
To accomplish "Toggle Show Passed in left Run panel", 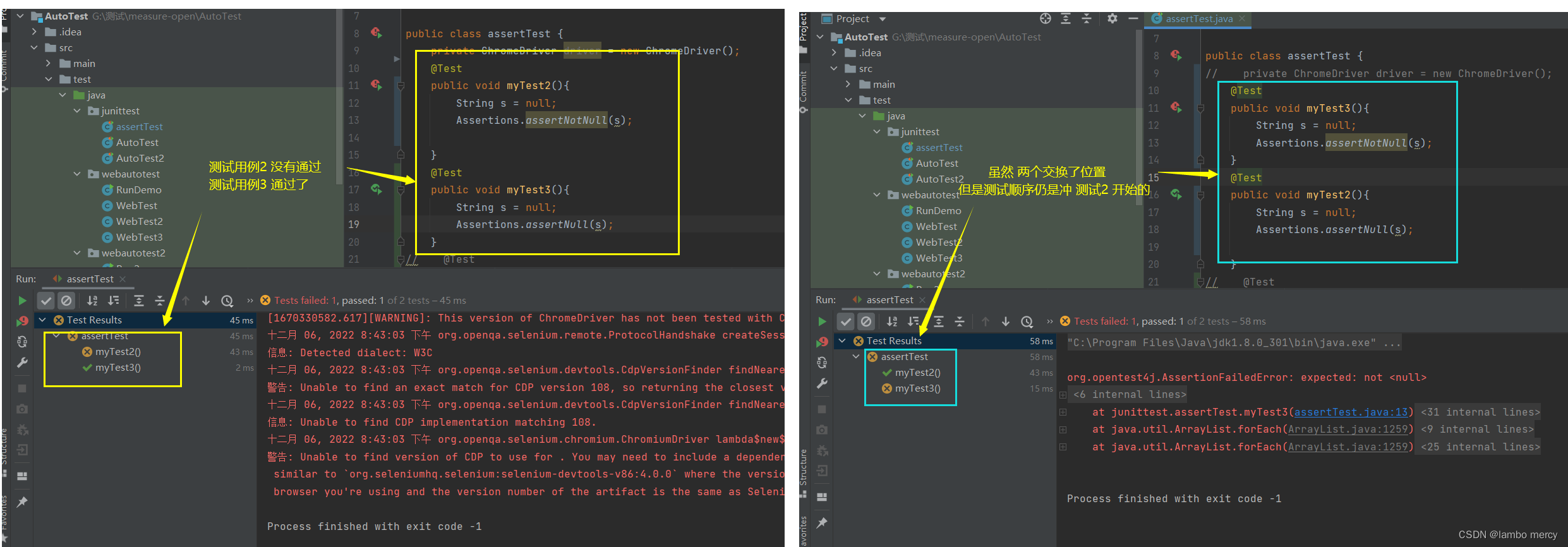I will [x=46, y=301].
